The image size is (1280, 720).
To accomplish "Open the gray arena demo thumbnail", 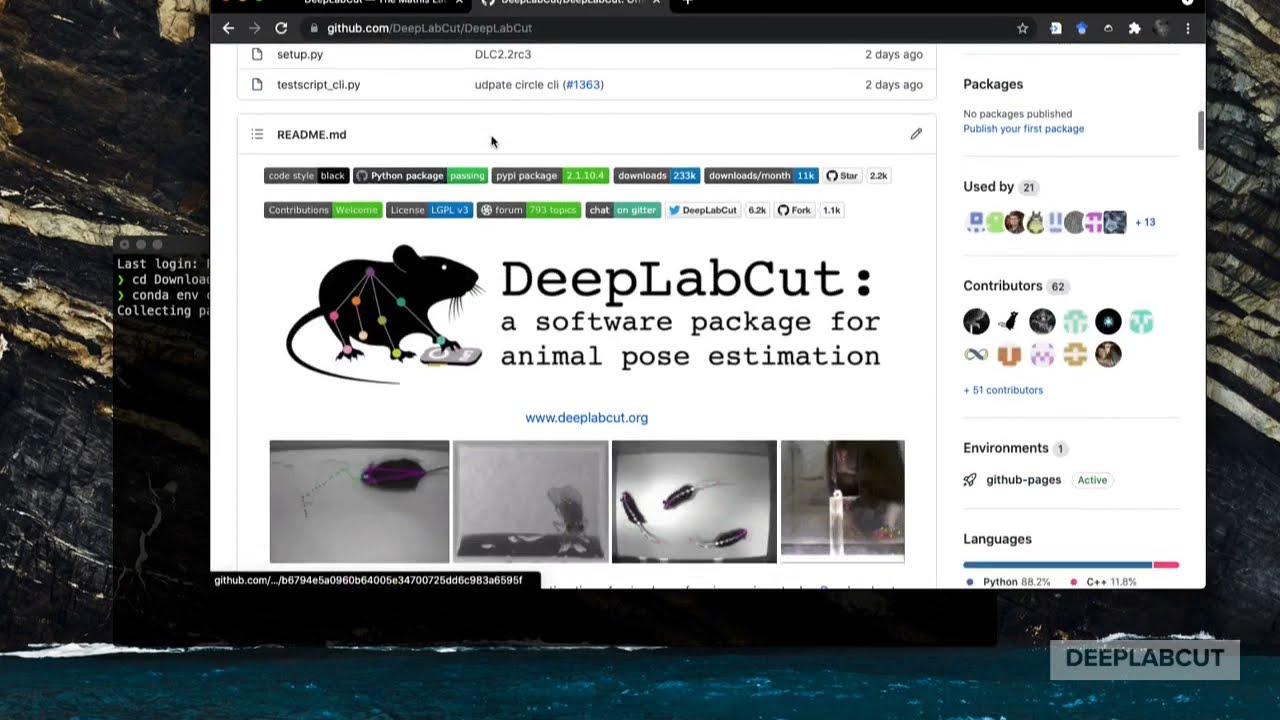I will click(x=530, y=502).
